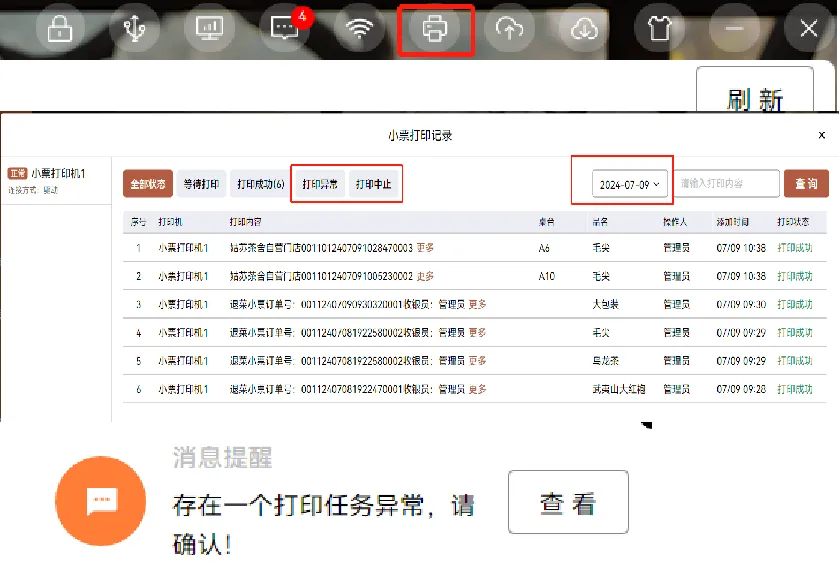Click the orange message reminder icon
Image resolution: width=840 pixels, height=584 pixels.
[101, 502]
